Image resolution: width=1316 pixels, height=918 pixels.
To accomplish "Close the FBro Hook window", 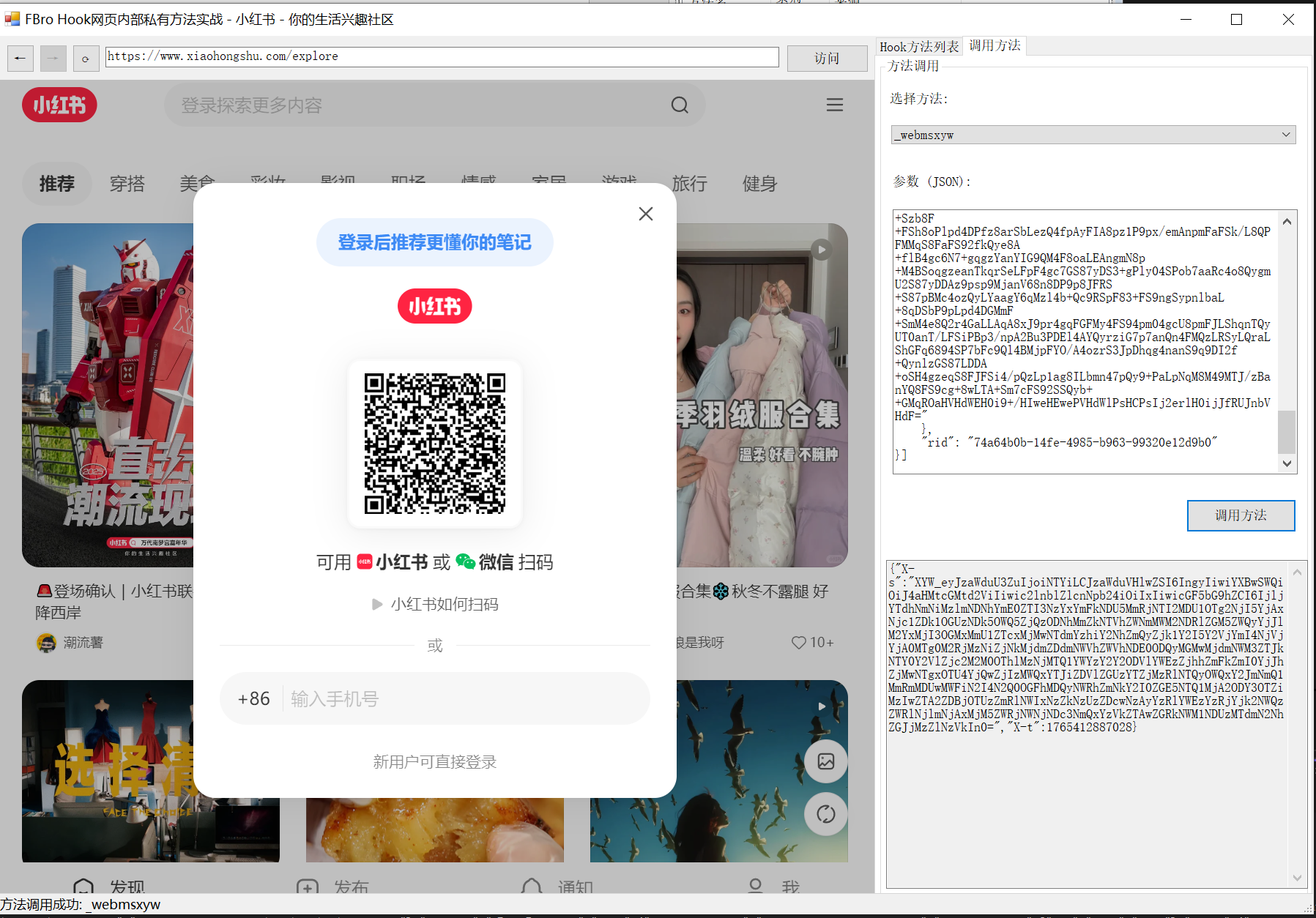I will [x=1289, y=19].
